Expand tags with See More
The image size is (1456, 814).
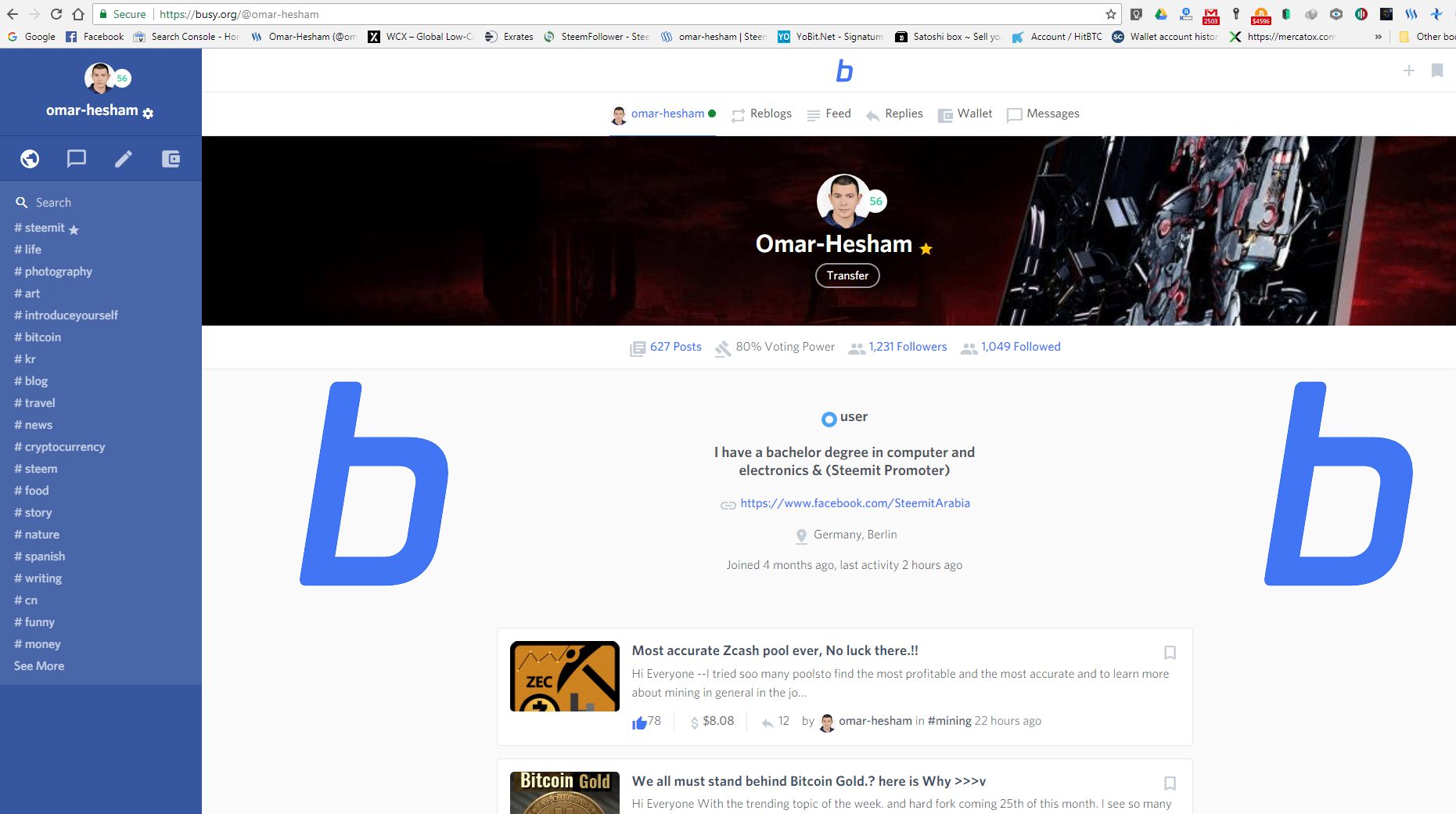(39, 666)
